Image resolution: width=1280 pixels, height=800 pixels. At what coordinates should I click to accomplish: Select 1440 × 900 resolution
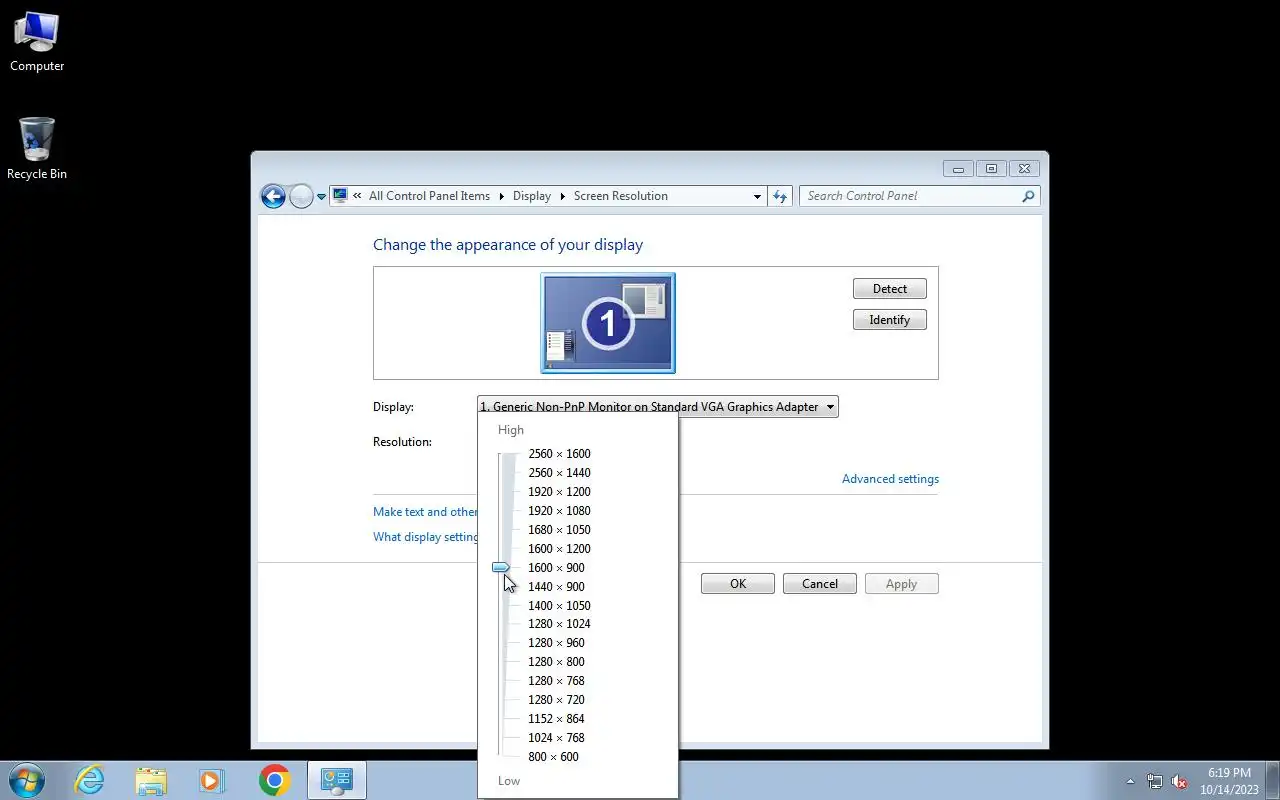(556, 587)
